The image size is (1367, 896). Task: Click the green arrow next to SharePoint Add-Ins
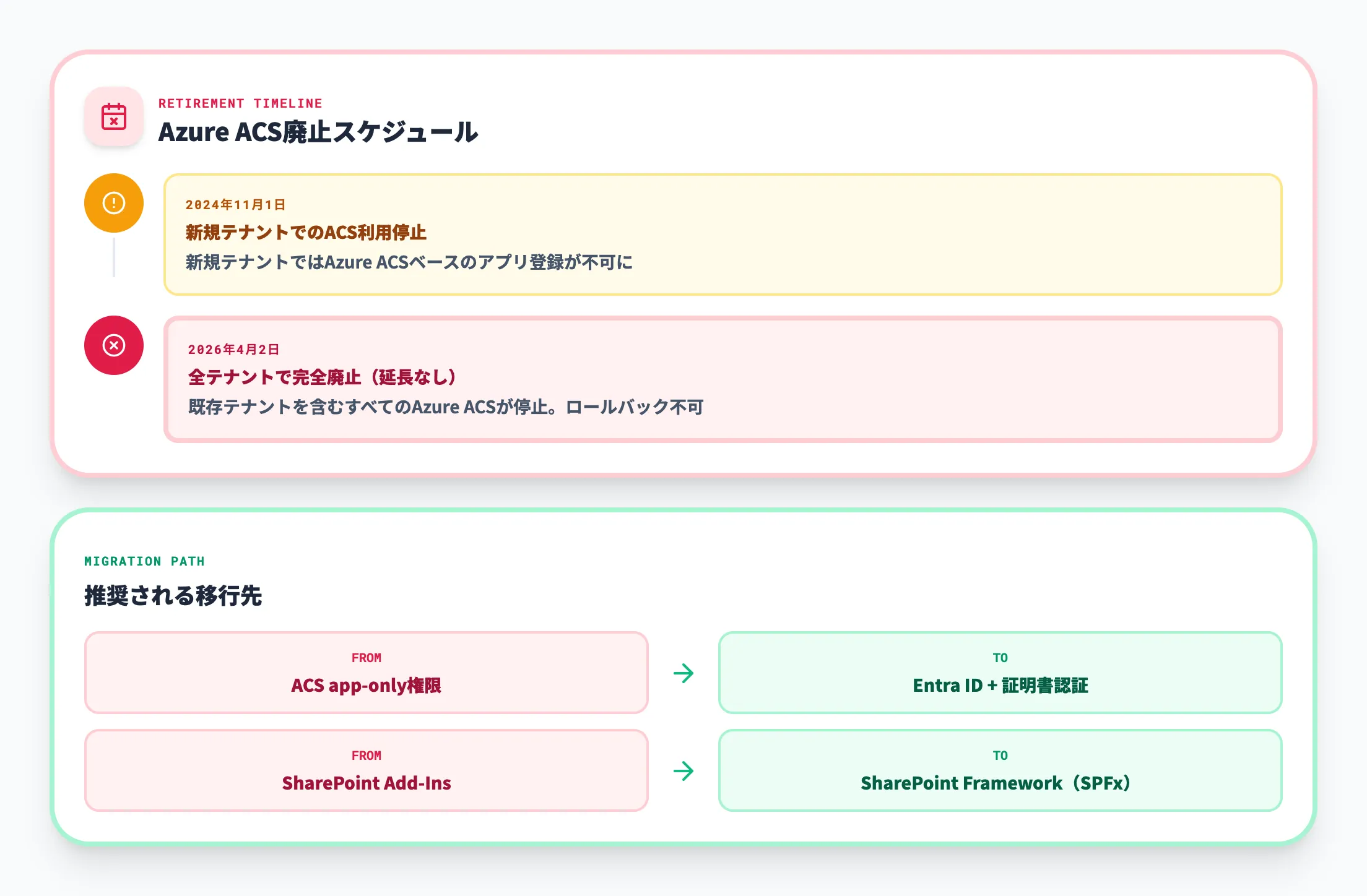[683, 770]
